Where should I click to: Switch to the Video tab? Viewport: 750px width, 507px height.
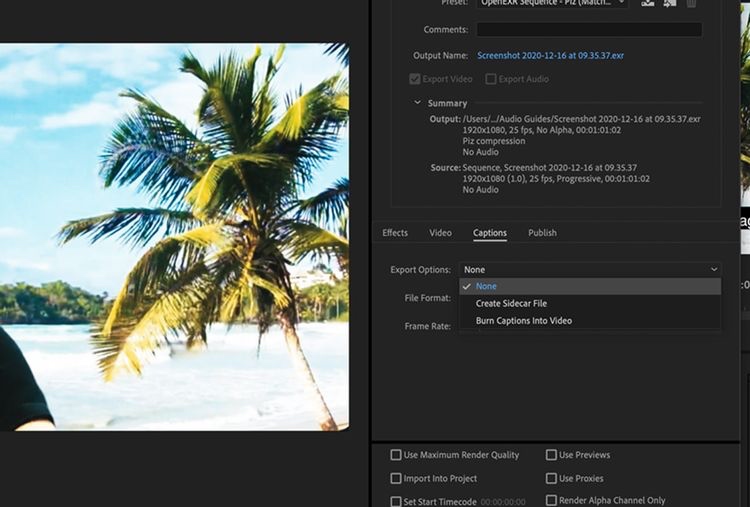pos(440,233)
